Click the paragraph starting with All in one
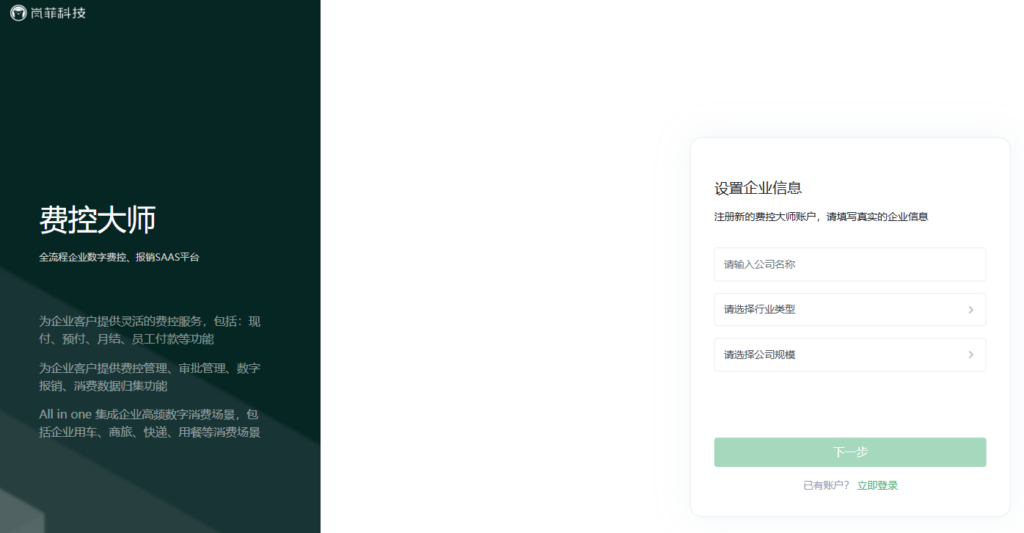Image resolution: width=1024 pixels, height=533 pixels. point(150,423)
